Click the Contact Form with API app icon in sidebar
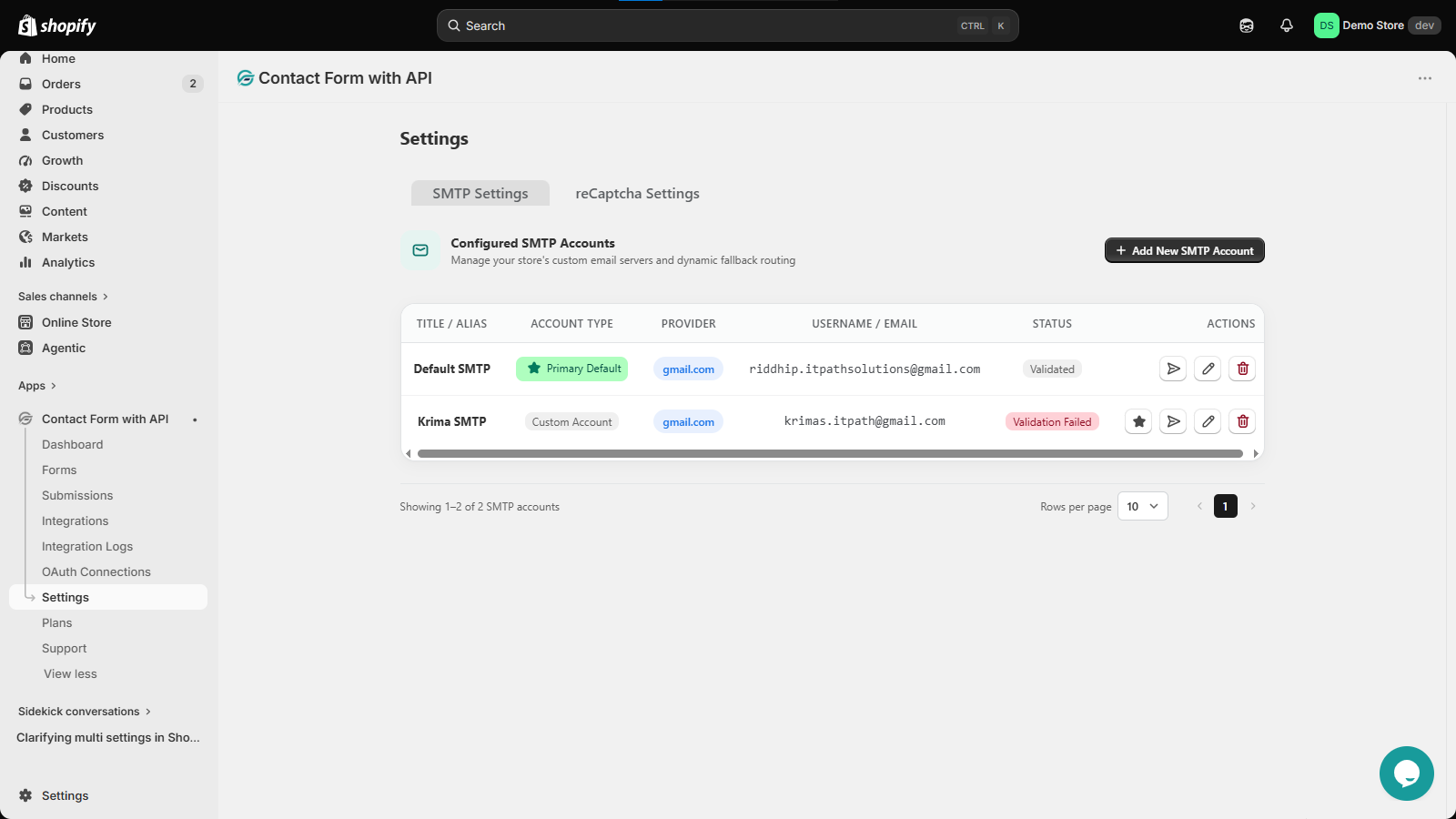 coord(25,419)
